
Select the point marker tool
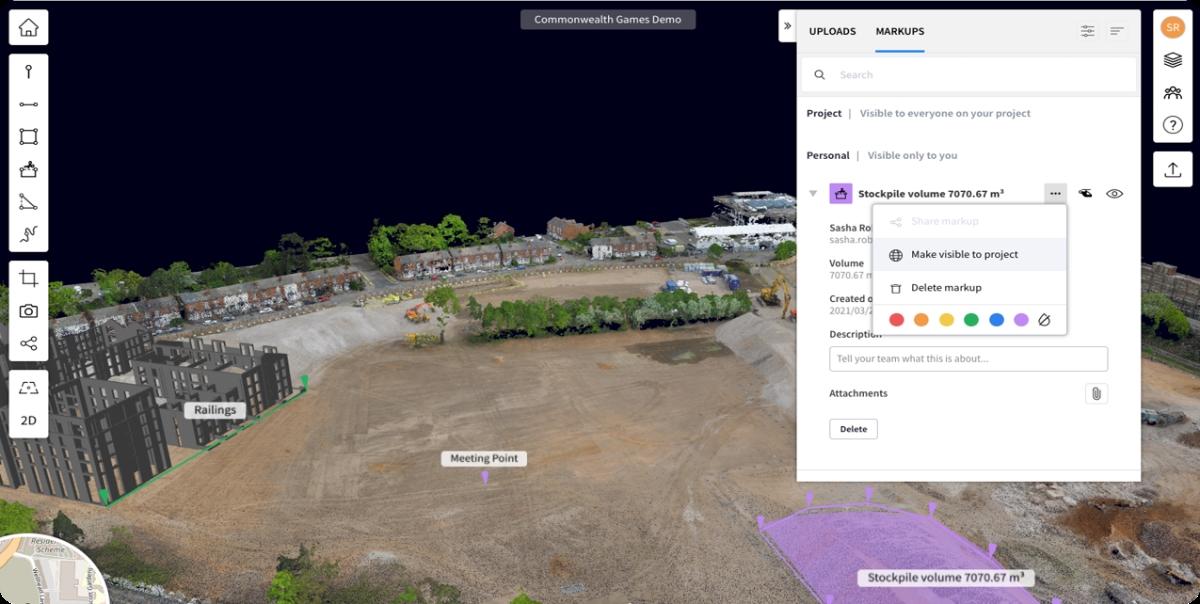(28, 71)
